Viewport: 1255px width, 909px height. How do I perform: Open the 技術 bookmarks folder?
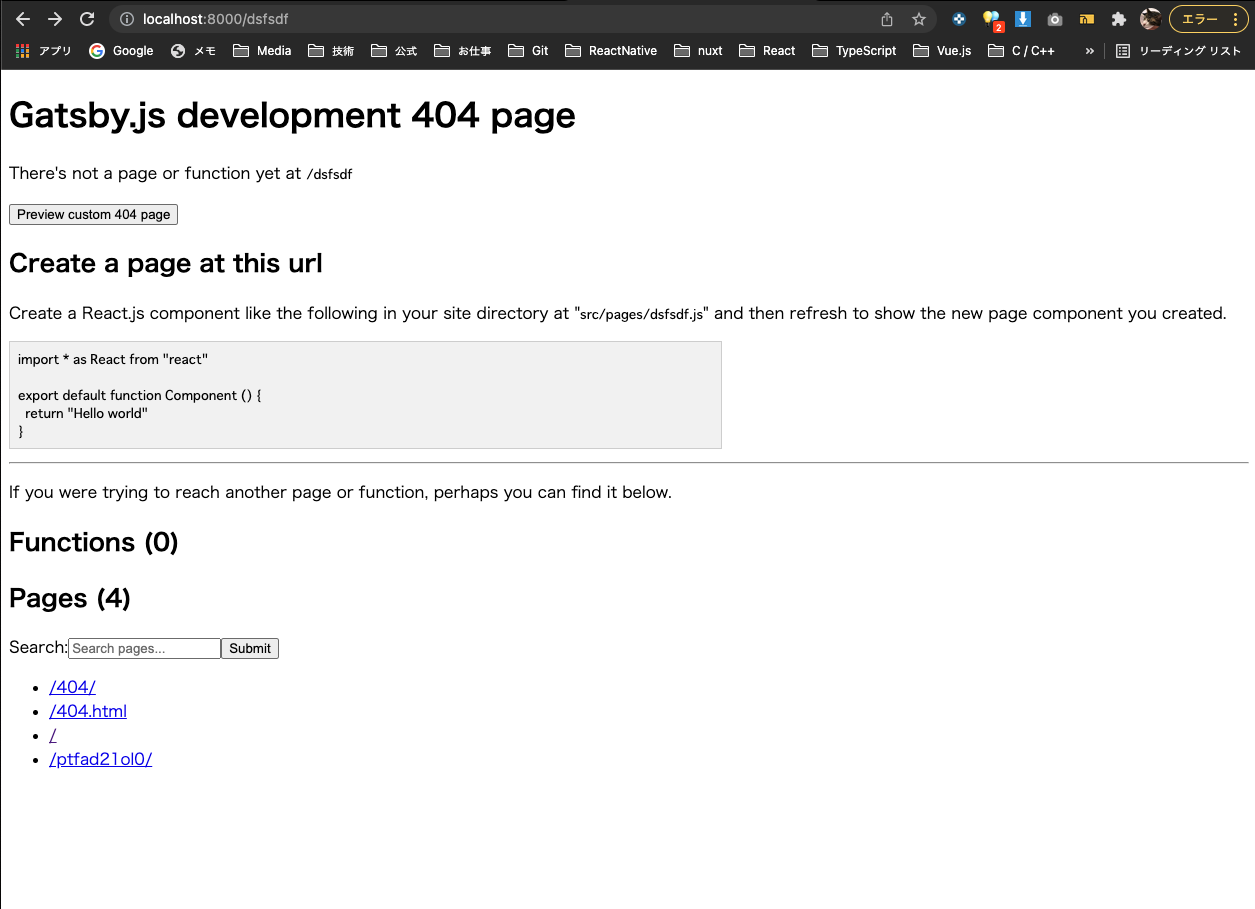pos(331,51)
